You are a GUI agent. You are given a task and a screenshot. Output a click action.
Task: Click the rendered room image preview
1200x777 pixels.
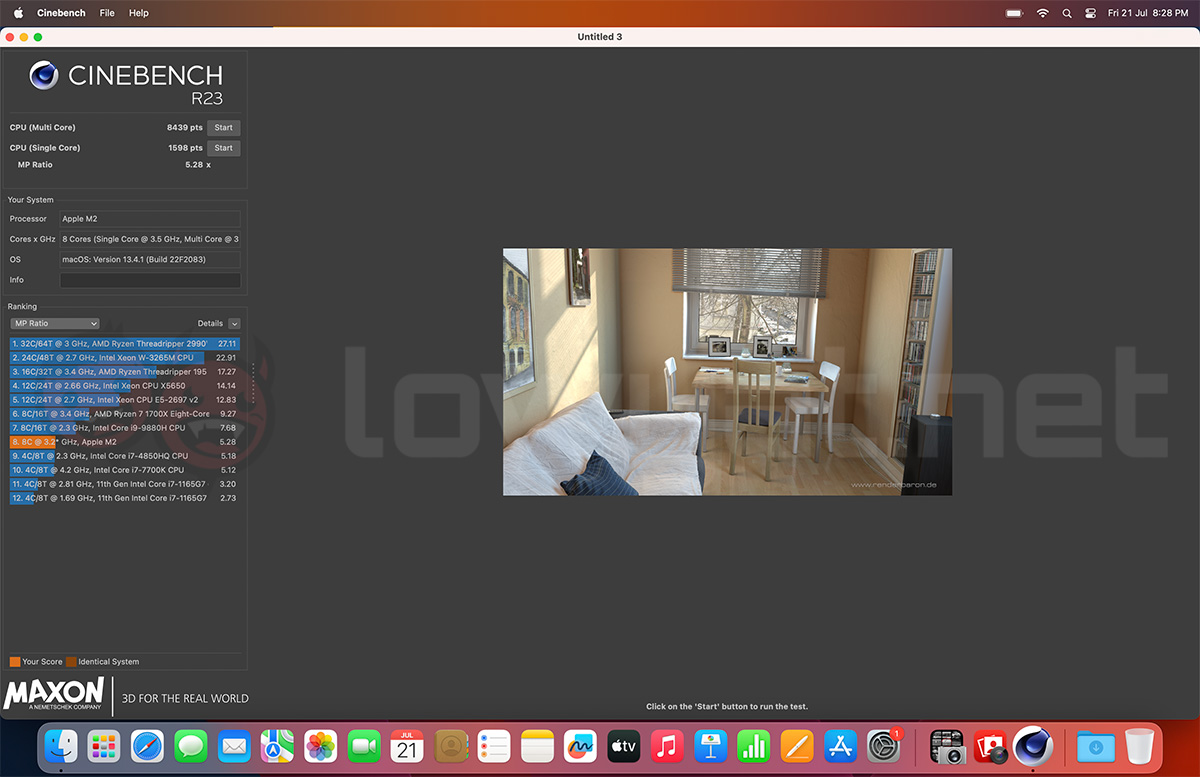click(x=727, y=372)
